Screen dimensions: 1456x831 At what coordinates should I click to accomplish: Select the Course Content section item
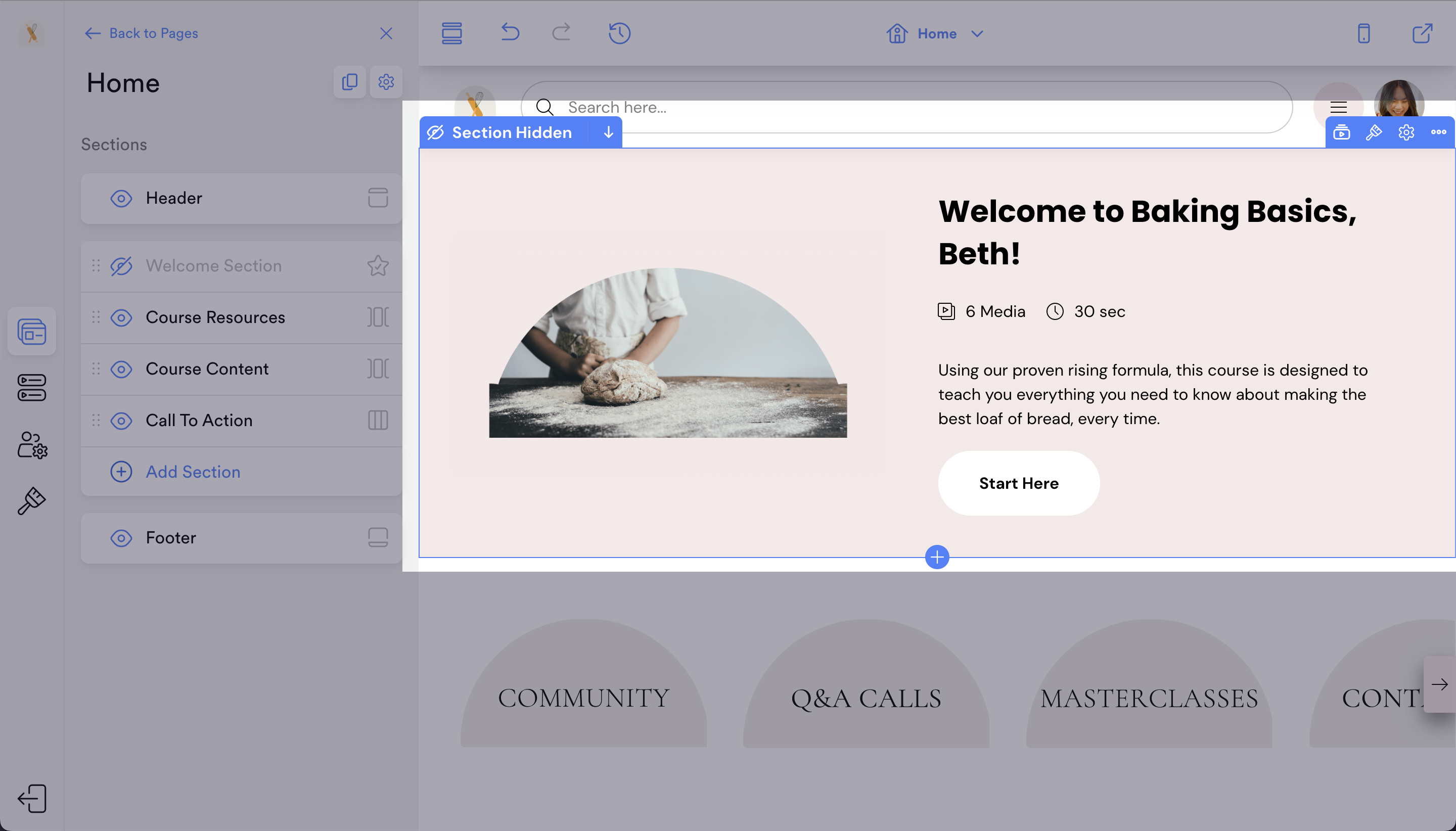[207, 370]
